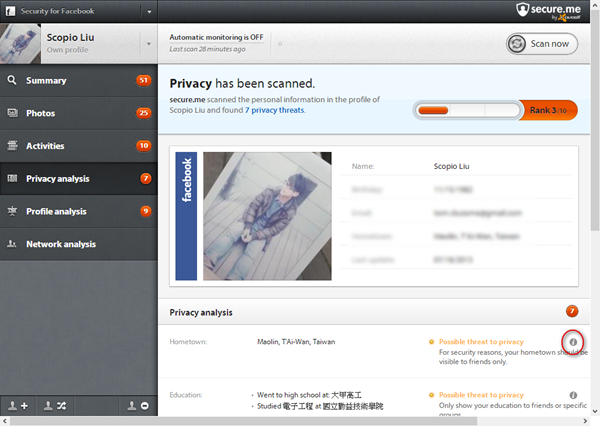Click Scopio Liu sidebar profile thumbnail
Viewport: 600px width, 426px height.
pyautogui.click(x=20, y=43)
